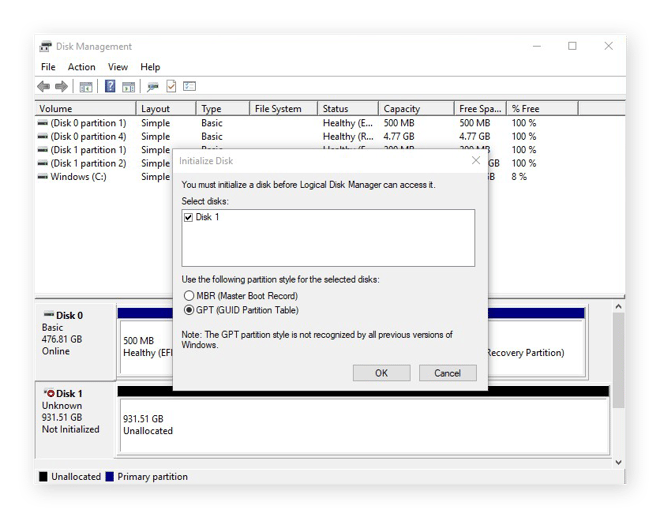The height and width of the screenshot is (517, 660).
Task: Click the lower pane scroll up arrow
Action: point(618,306)
